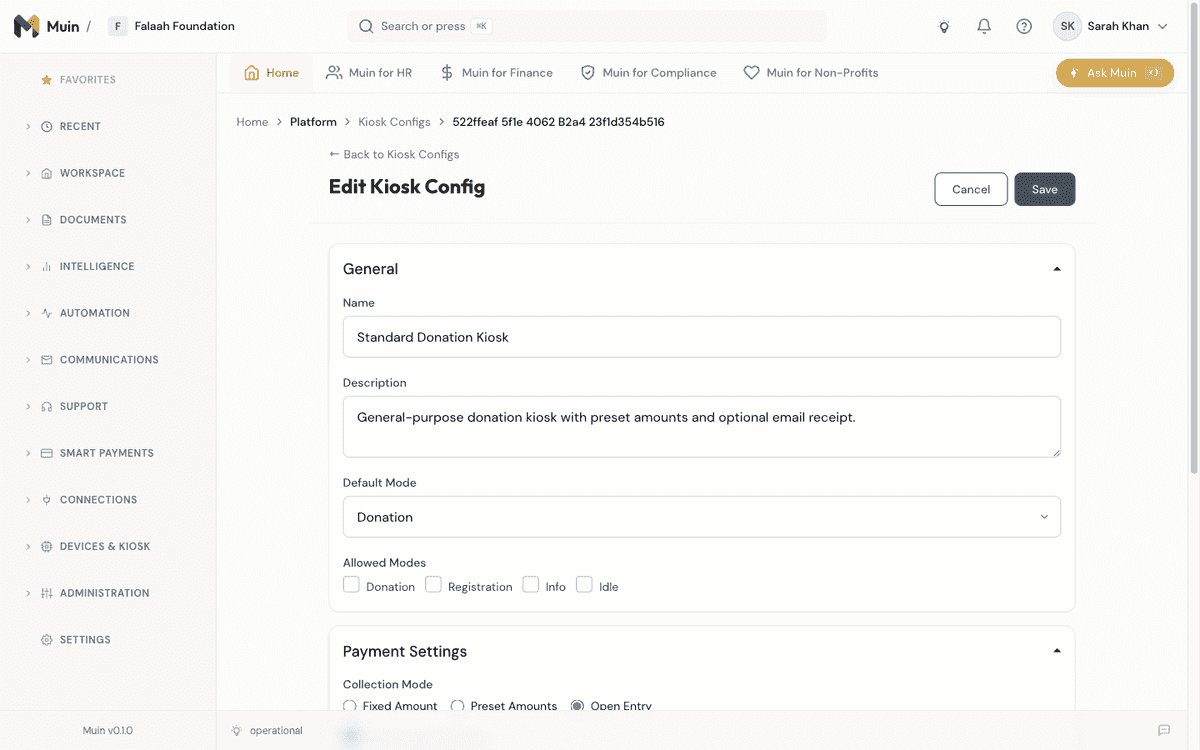Click the Support headset icon
This screenshot has height=750, width=1200.
click(x=46, y=407)
